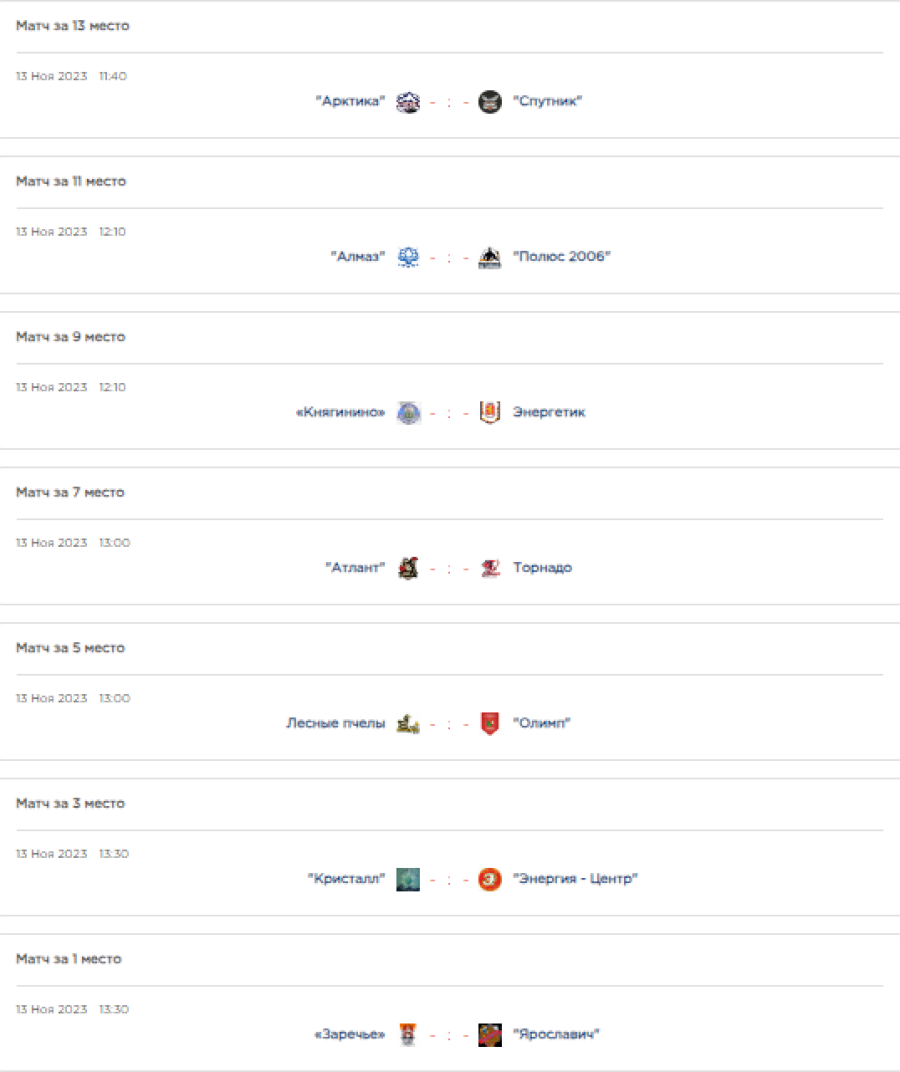Click the "Ярославич" team logo
The width and height of the screenshot is (900, 1072).
point(490,1035)
